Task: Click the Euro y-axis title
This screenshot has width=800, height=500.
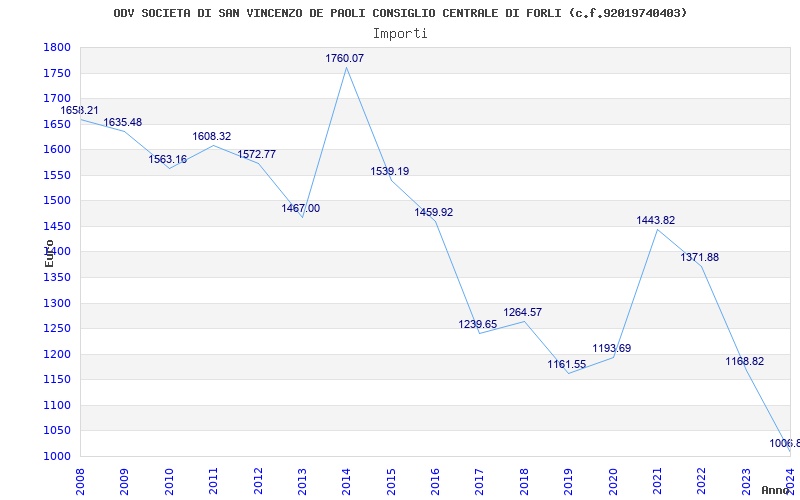Action: [49, 253]
